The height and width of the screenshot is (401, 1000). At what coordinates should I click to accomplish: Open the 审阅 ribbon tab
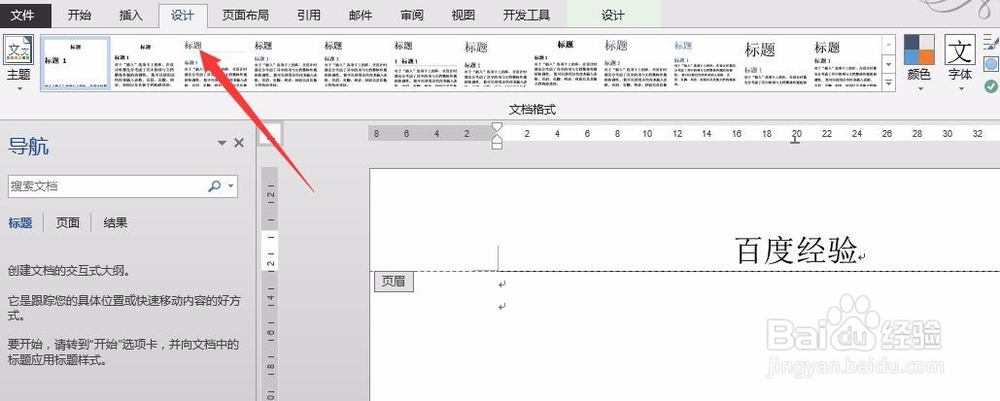[x=412, y=15]
